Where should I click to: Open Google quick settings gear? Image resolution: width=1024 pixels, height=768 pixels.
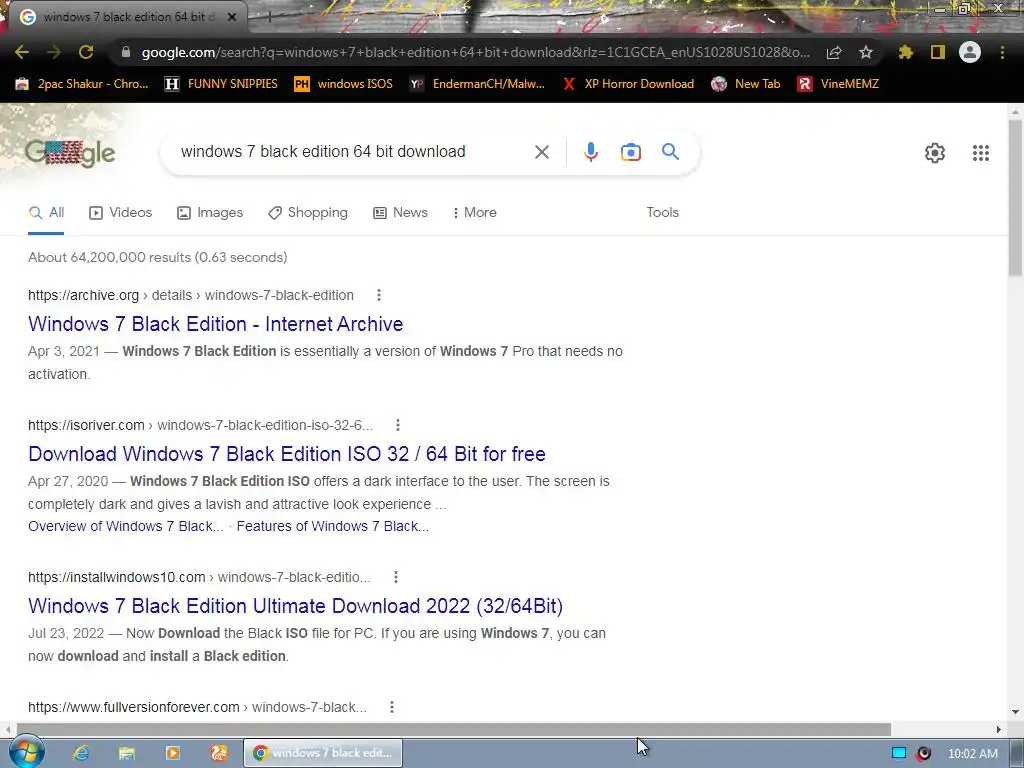click(935, 153)
